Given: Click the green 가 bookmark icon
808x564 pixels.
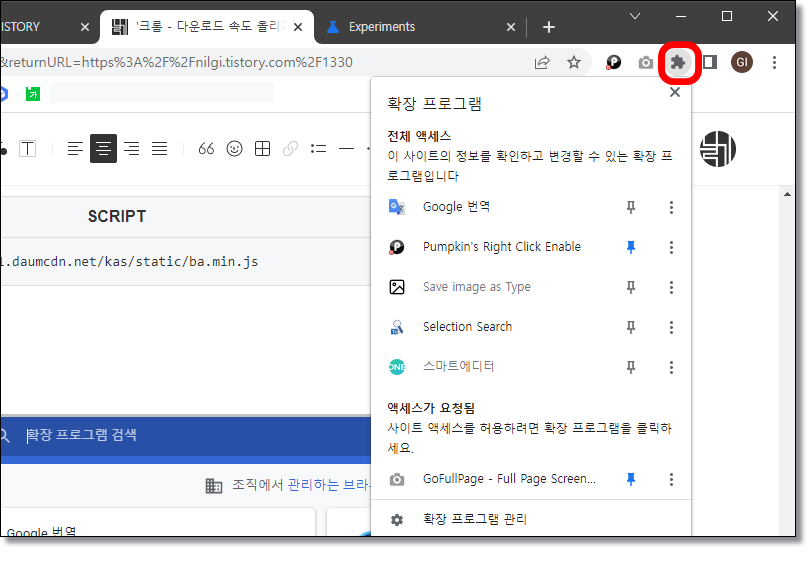Looking at the screenshot, I should 33,94.
